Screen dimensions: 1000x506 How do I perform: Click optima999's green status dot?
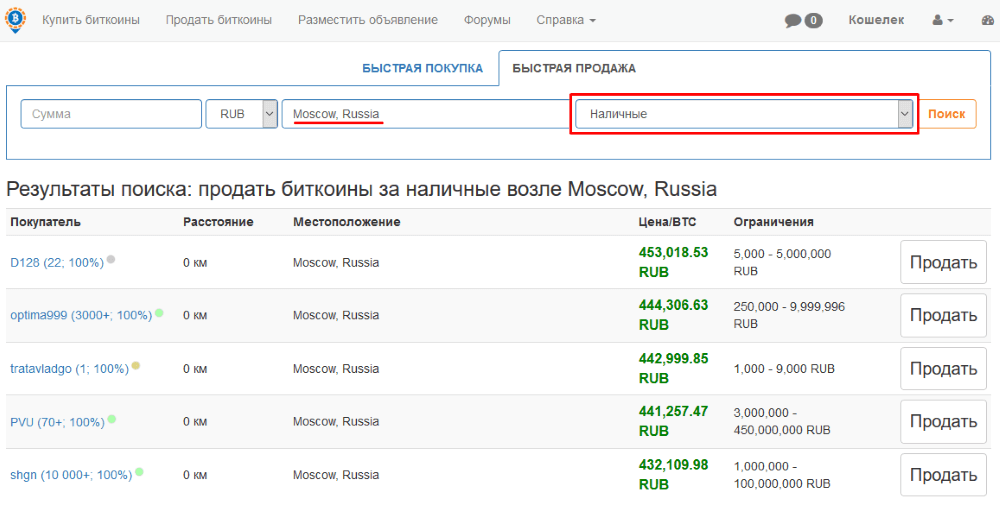pos(159,313)
